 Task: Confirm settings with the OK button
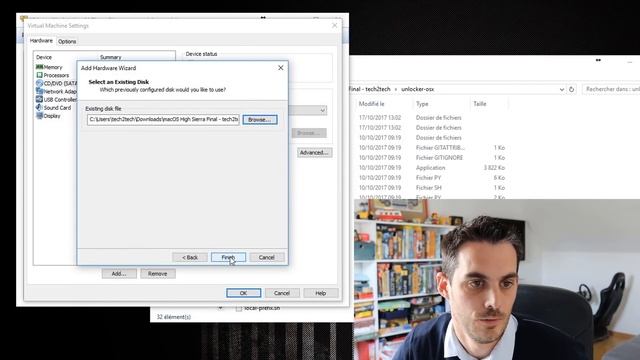(x=244, y=293)
